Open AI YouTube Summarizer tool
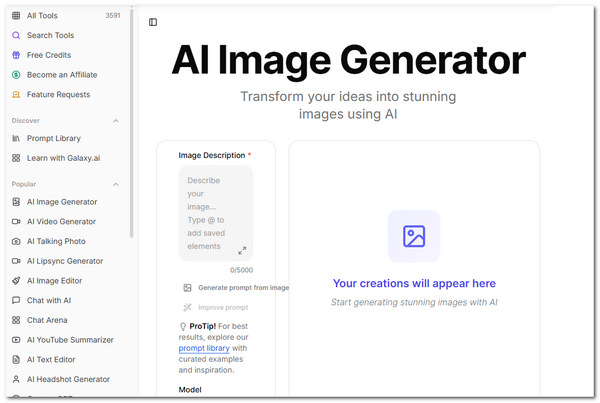This screenshot has width=600, height=403. 70,340
